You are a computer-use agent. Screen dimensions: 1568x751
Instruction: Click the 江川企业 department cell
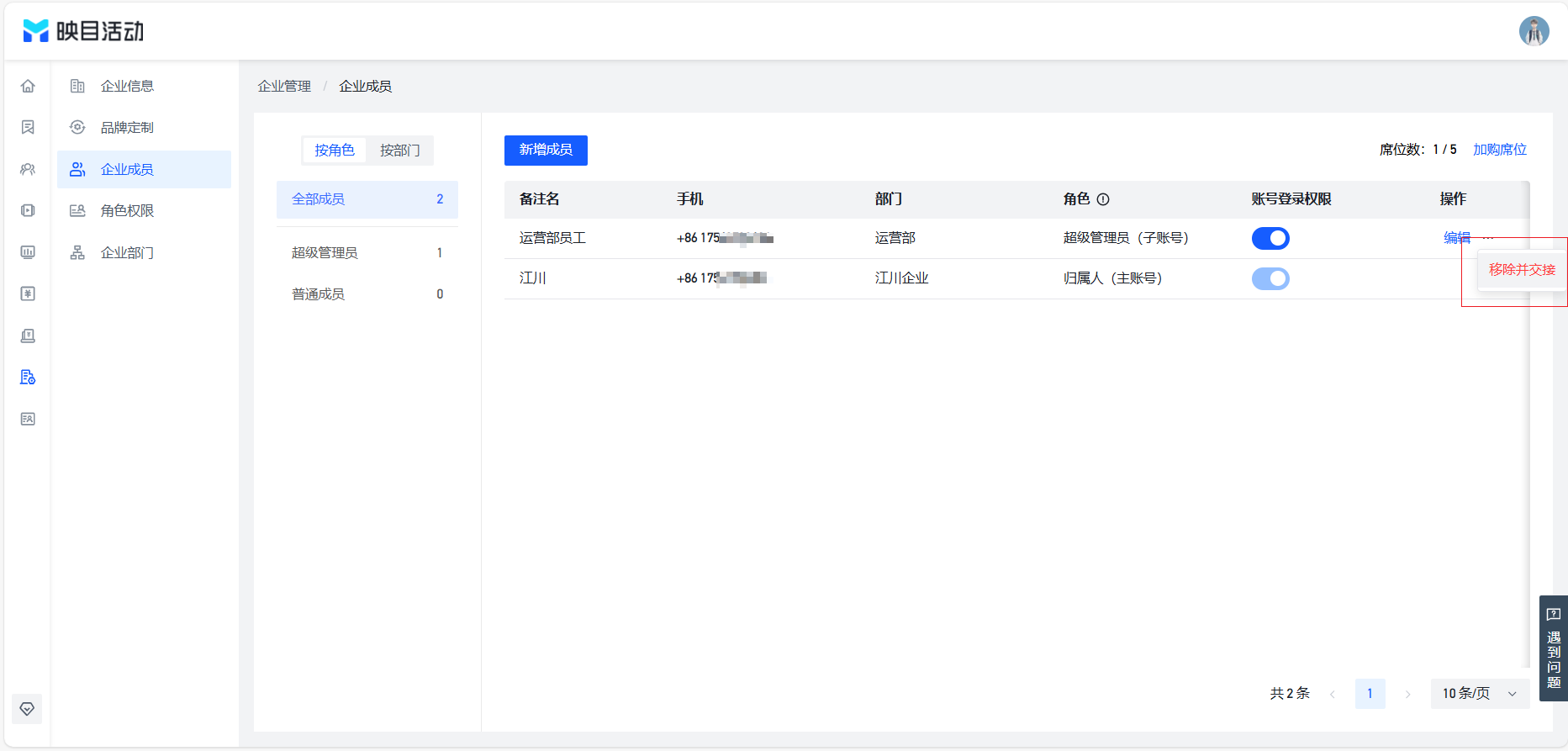[x=902, y=278]
